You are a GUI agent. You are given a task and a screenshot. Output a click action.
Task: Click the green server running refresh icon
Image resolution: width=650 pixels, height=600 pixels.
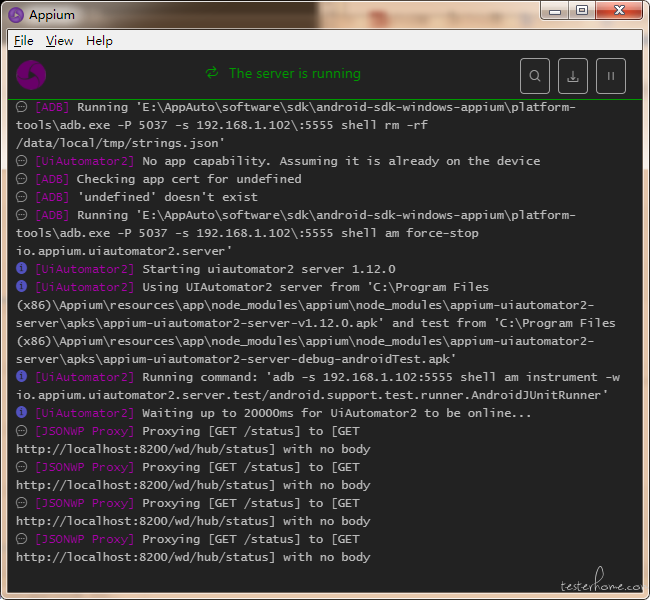coord(212,73)
